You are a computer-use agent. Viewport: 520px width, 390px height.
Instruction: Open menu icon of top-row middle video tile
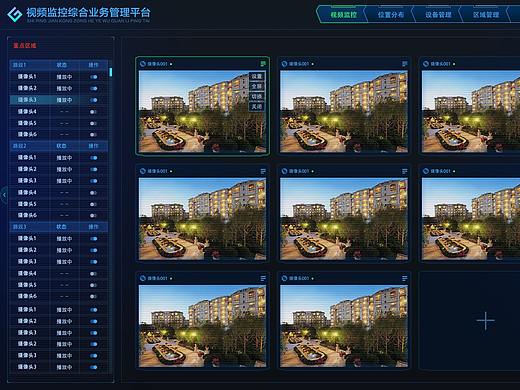[404, 64]
